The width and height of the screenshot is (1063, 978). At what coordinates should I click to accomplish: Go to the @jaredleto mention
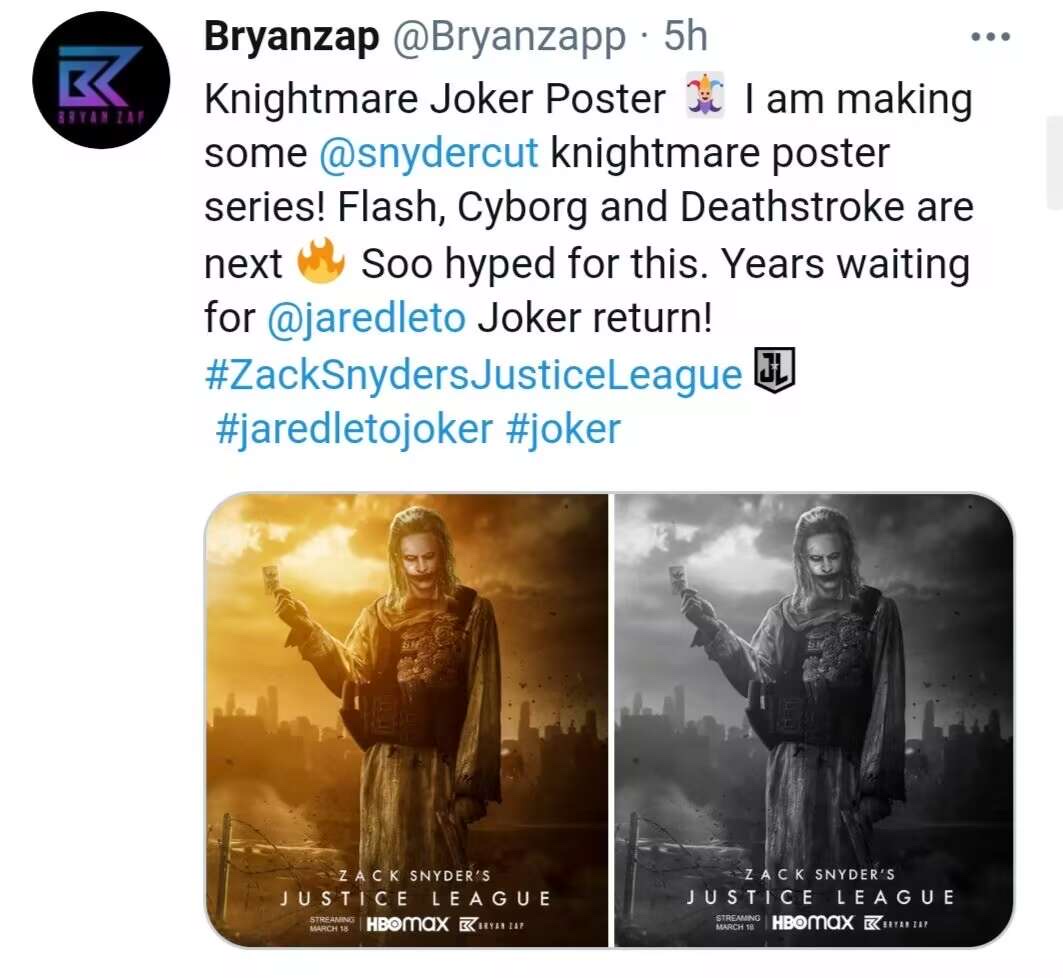[367, 319]
